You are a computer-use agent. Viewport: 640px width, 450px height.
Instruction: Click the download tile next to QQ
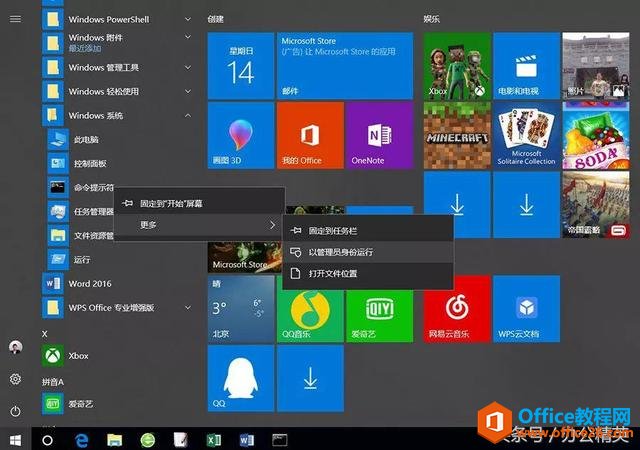click(x=310, y=378)
